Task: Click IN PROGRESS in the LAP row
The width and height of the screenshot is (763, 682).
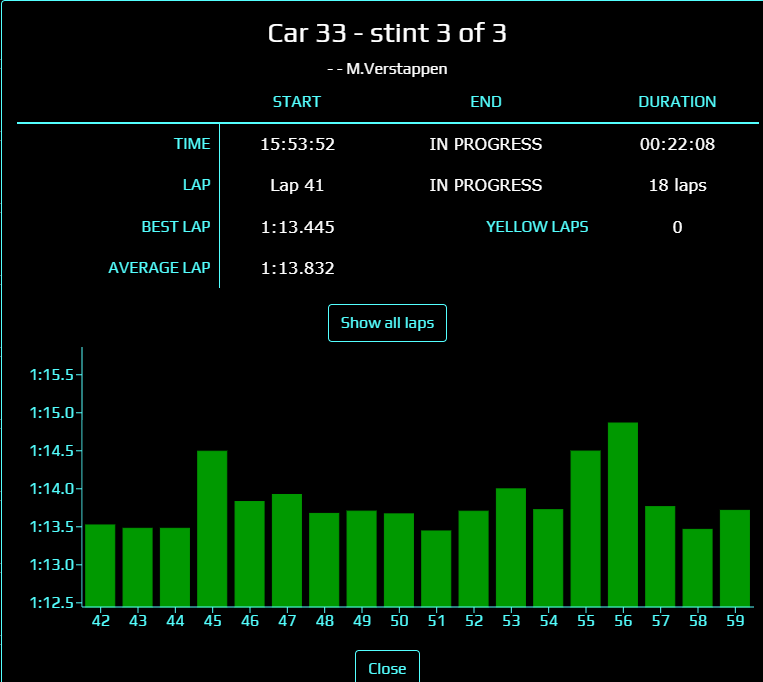Action: pyautogui.click(x=486, y=185)
